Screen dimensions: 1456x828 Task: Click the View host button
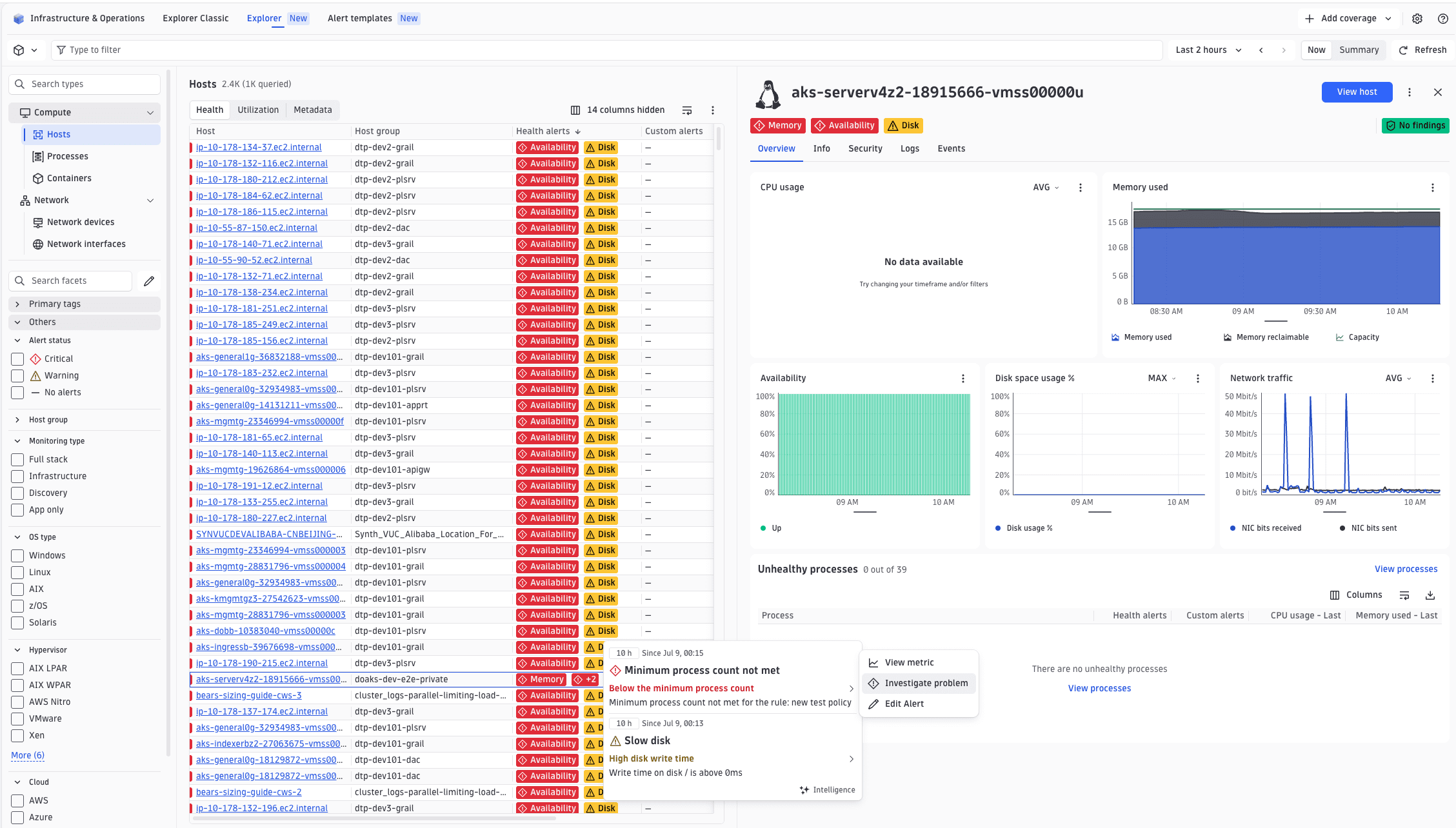[x=1357, y=92]
